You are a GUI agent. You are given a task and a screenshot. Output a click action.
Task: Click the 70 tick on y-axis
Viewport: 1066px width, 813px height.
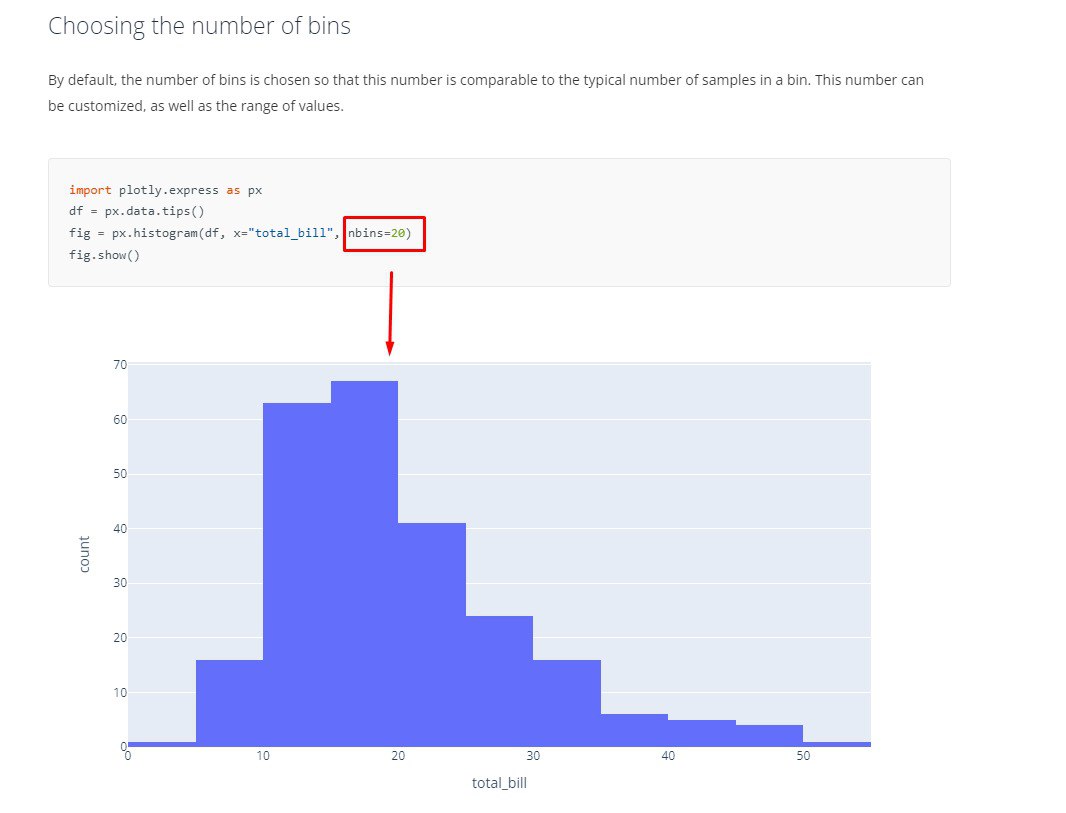pos(120,365)
